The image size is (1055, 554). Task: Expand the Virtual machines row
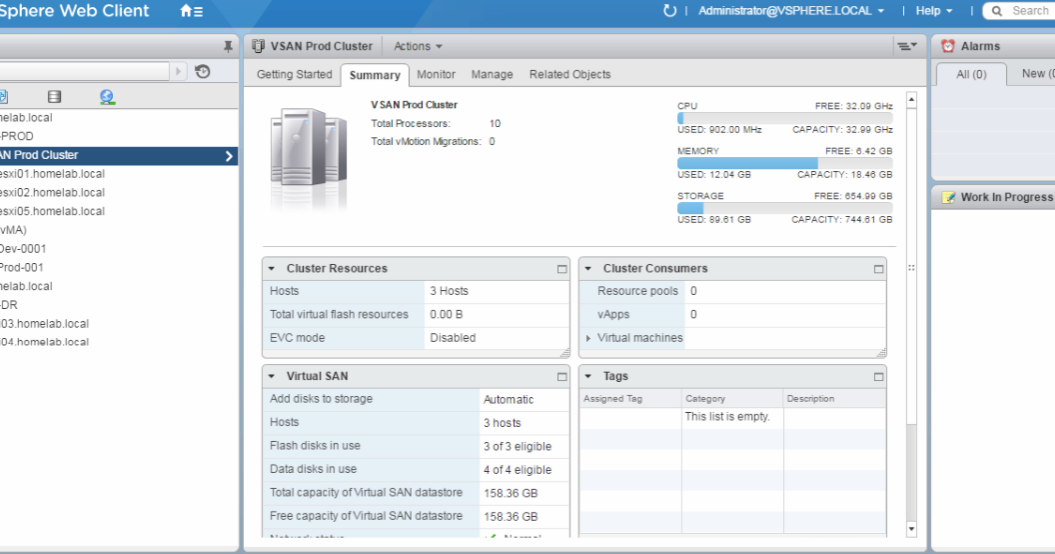pyautogui.click(x=588, y=338)
